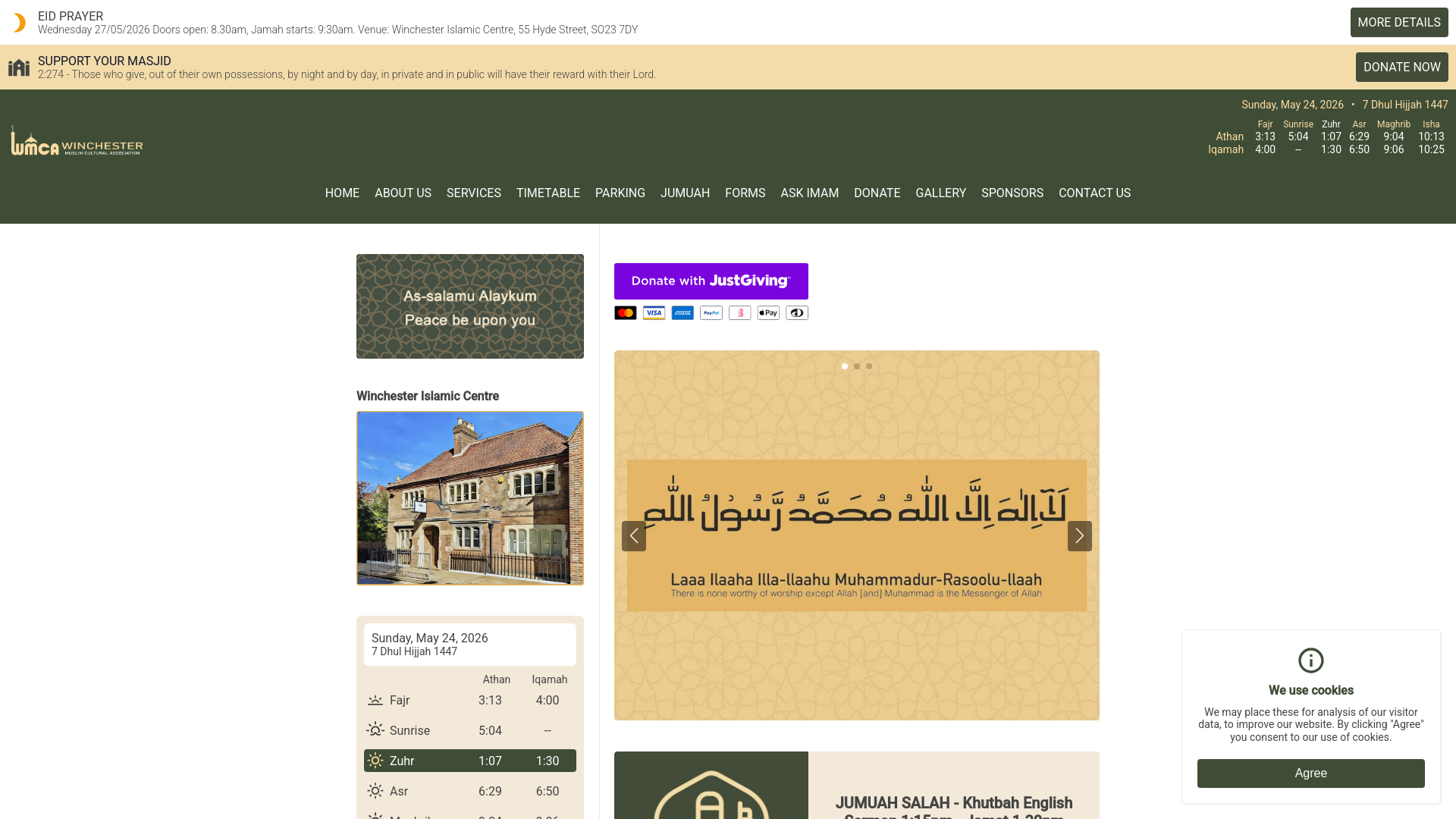Image resolution: width=1456 pixels, height=819 pixels.
Task: Click the Asr sun icon in the timetable
Action: click(375, 791)
